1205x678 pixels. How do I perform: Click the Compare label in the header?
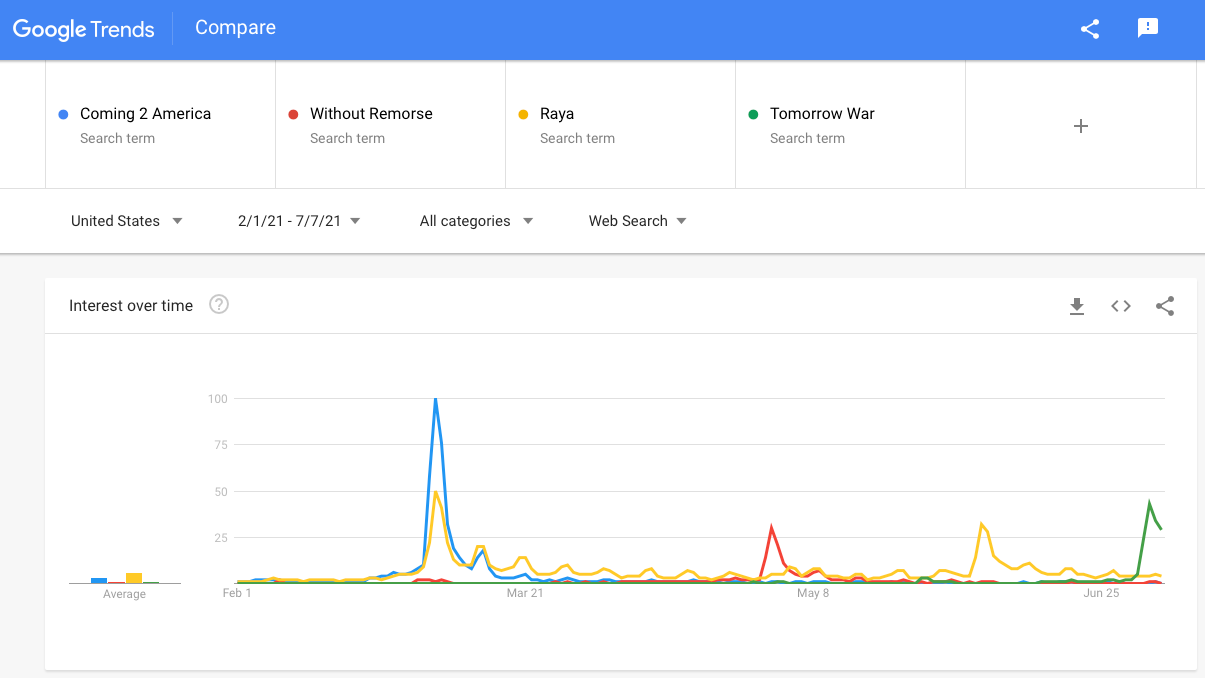pos(235,28)
